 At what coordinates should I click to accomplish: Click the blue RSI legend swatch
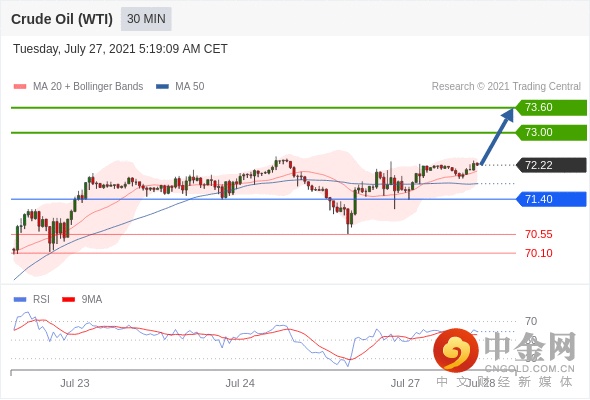click(x=20, y=300)
